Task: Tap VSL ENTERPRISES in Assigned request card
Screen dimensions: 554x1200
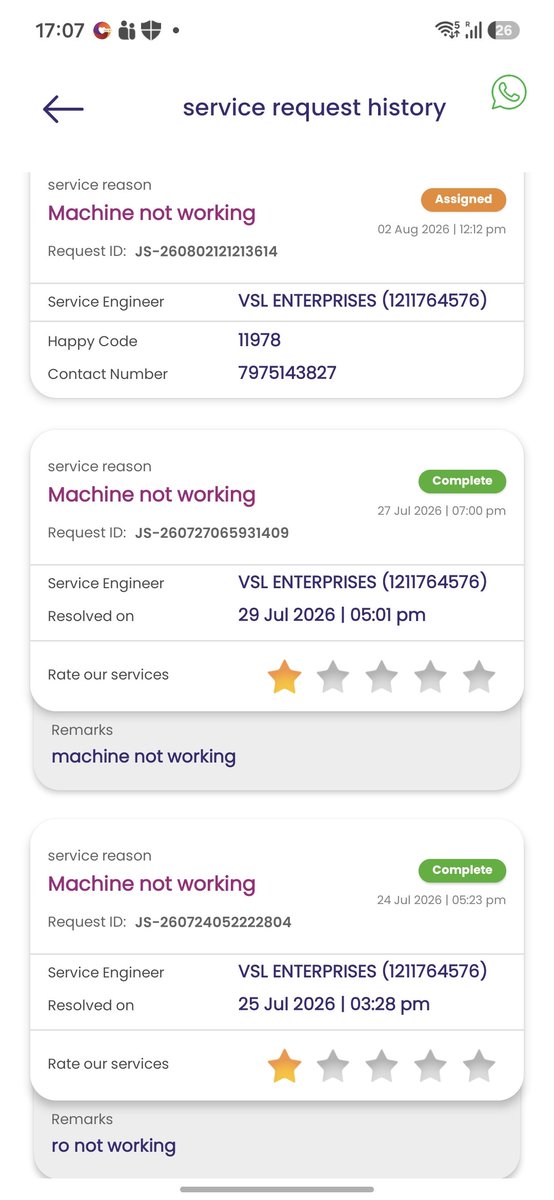Action: pyautogui.click(x=362, y=300)
